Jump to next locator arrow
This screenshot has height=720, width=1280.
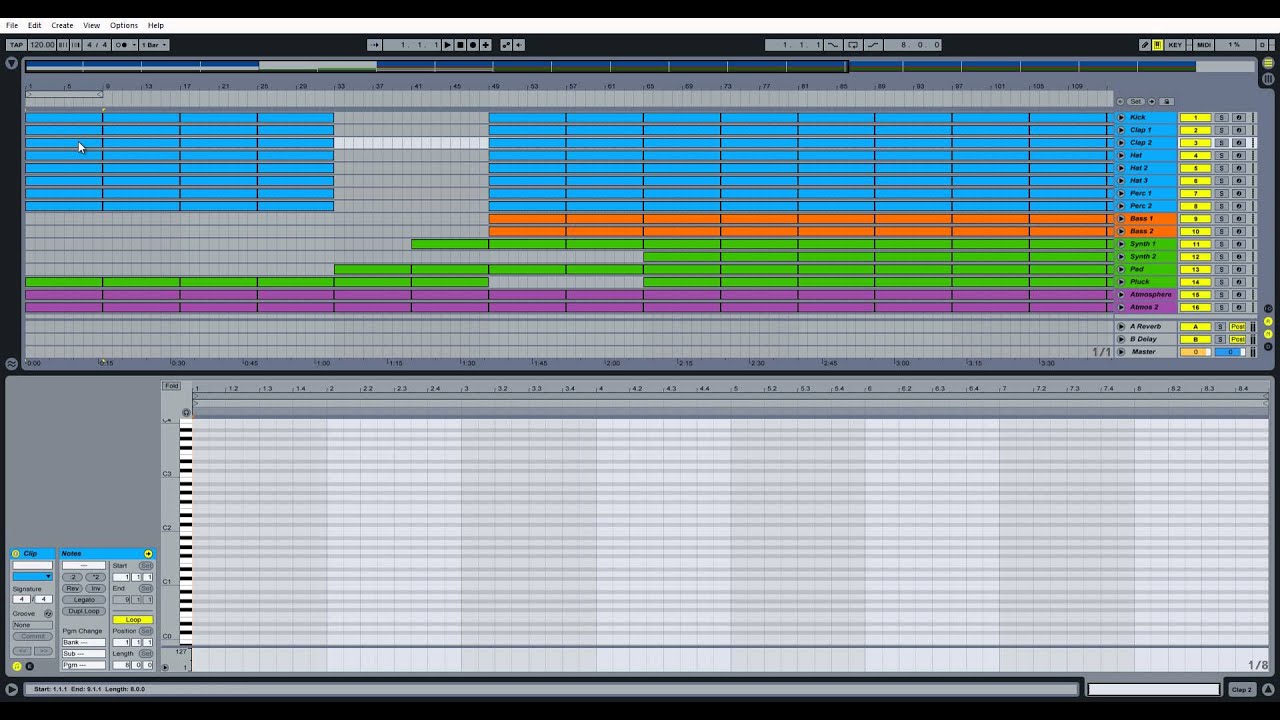pos(1150,102)
